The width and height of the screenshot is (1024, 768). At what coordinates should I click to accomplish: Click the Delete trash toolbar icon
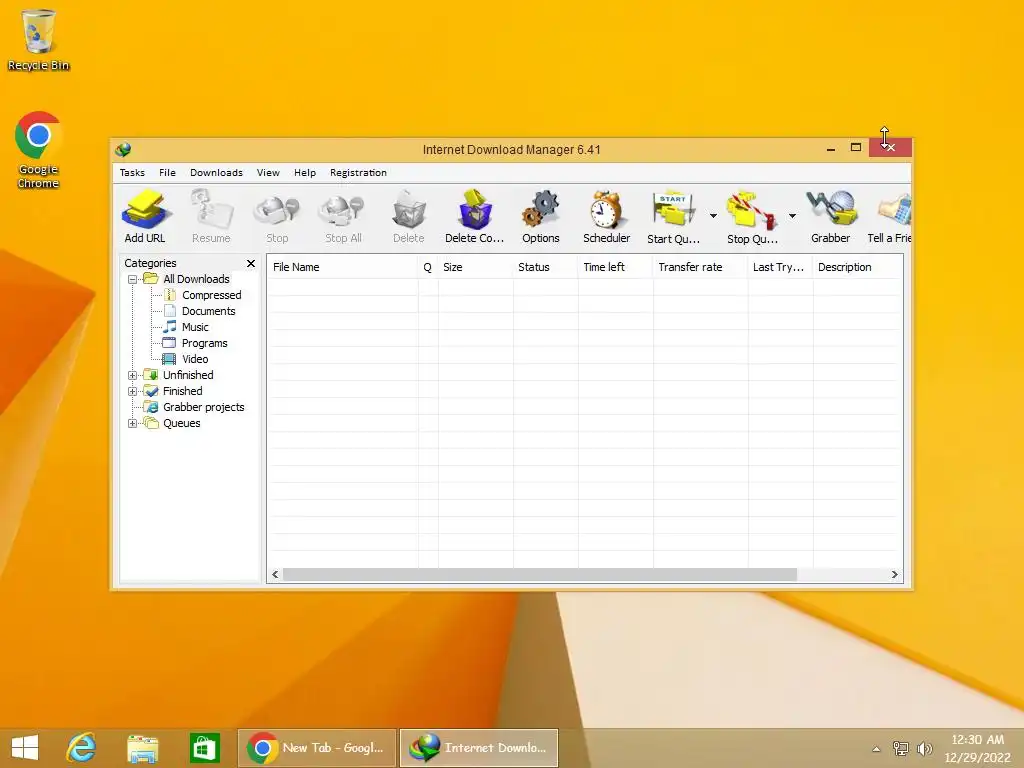(409, 217)
